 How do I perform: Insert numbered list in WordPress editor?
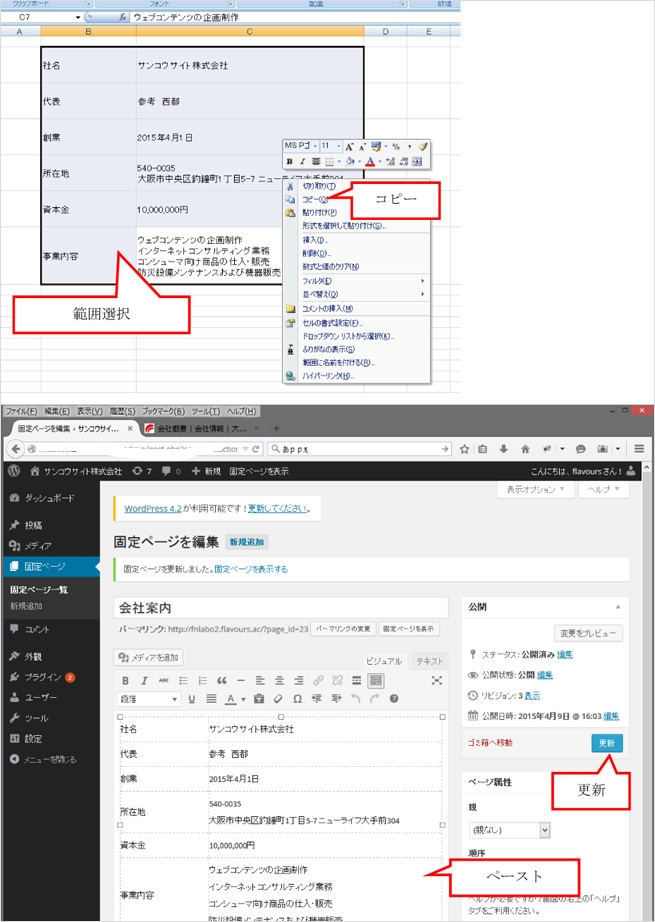[202, 680]
